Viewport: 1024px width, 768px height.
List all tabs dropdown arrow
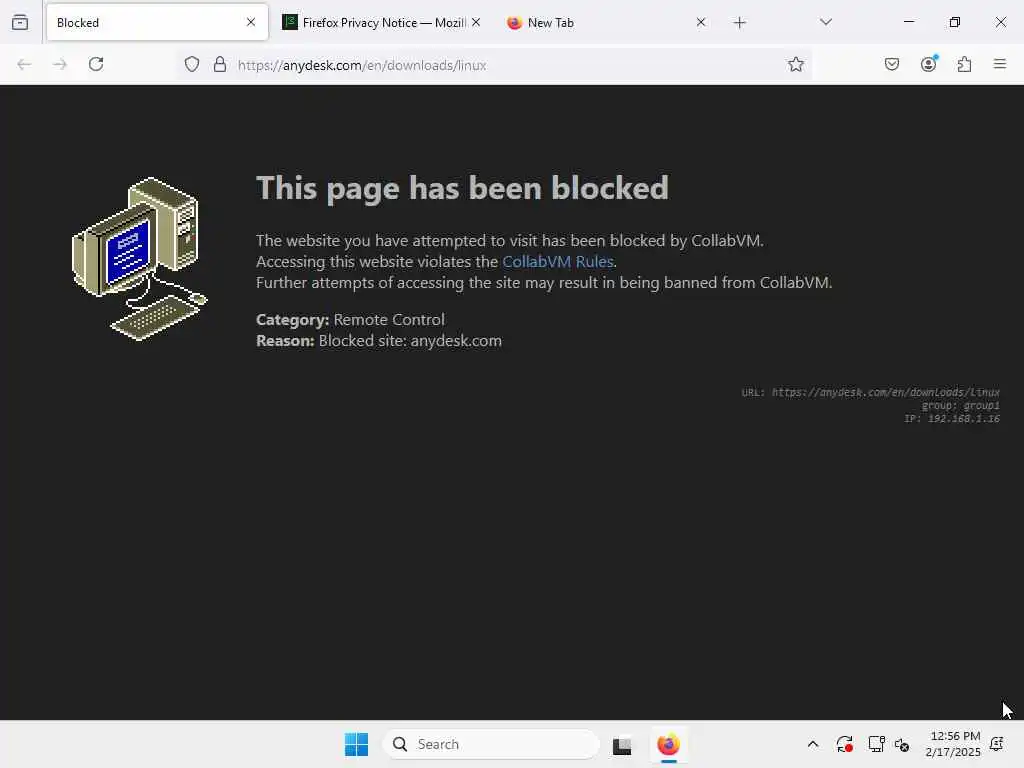tap(826, 22)
